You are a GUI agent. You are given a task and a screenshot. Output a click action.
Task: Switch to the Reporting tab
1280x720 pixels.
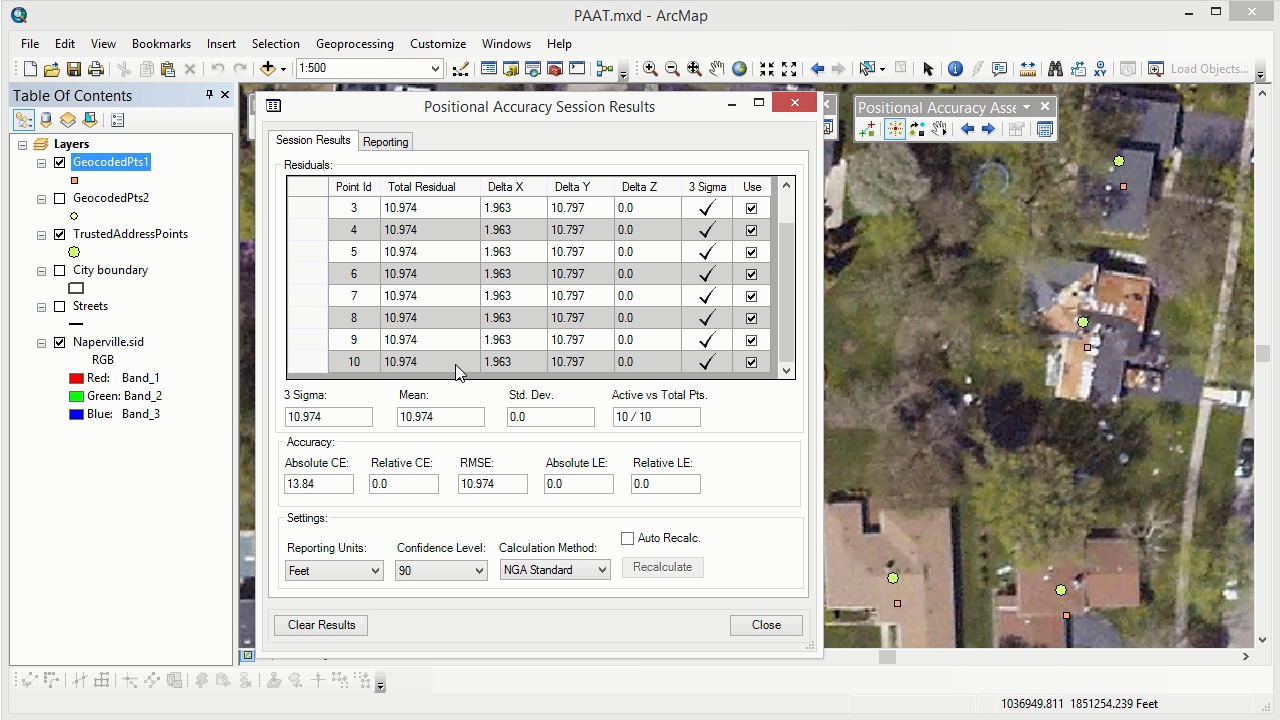(385, 142)
